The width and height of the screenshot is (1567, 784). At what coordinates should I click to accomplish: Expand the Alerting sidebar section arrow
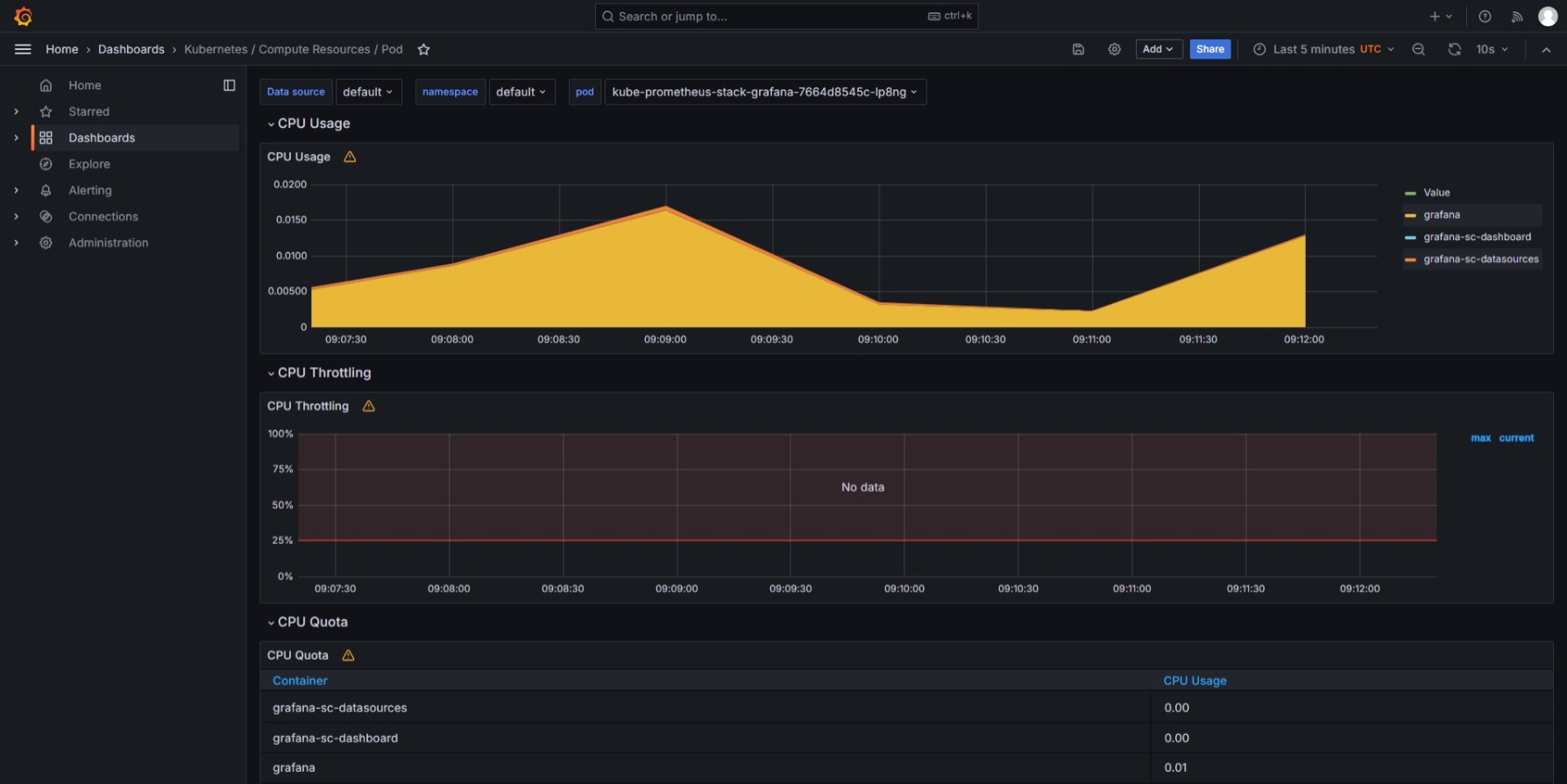click(17, 190)
